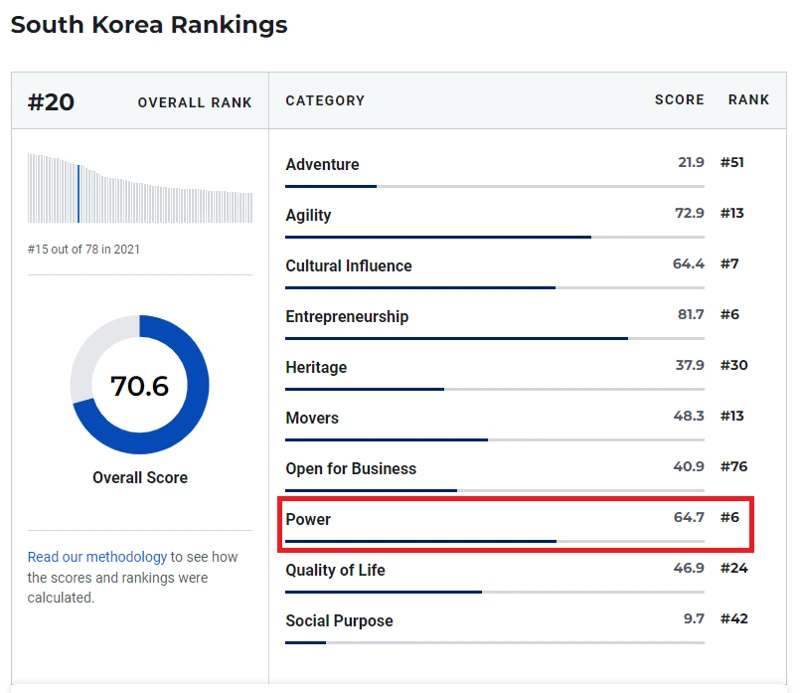
Task: Click the Power rank #6 value
Action: click(730, 517)
